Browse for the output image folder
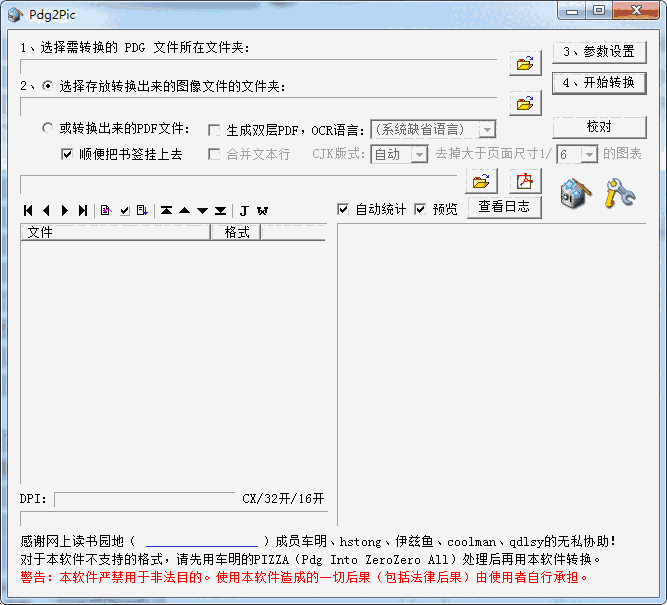 pyautogui.click(x=525, y=103)
